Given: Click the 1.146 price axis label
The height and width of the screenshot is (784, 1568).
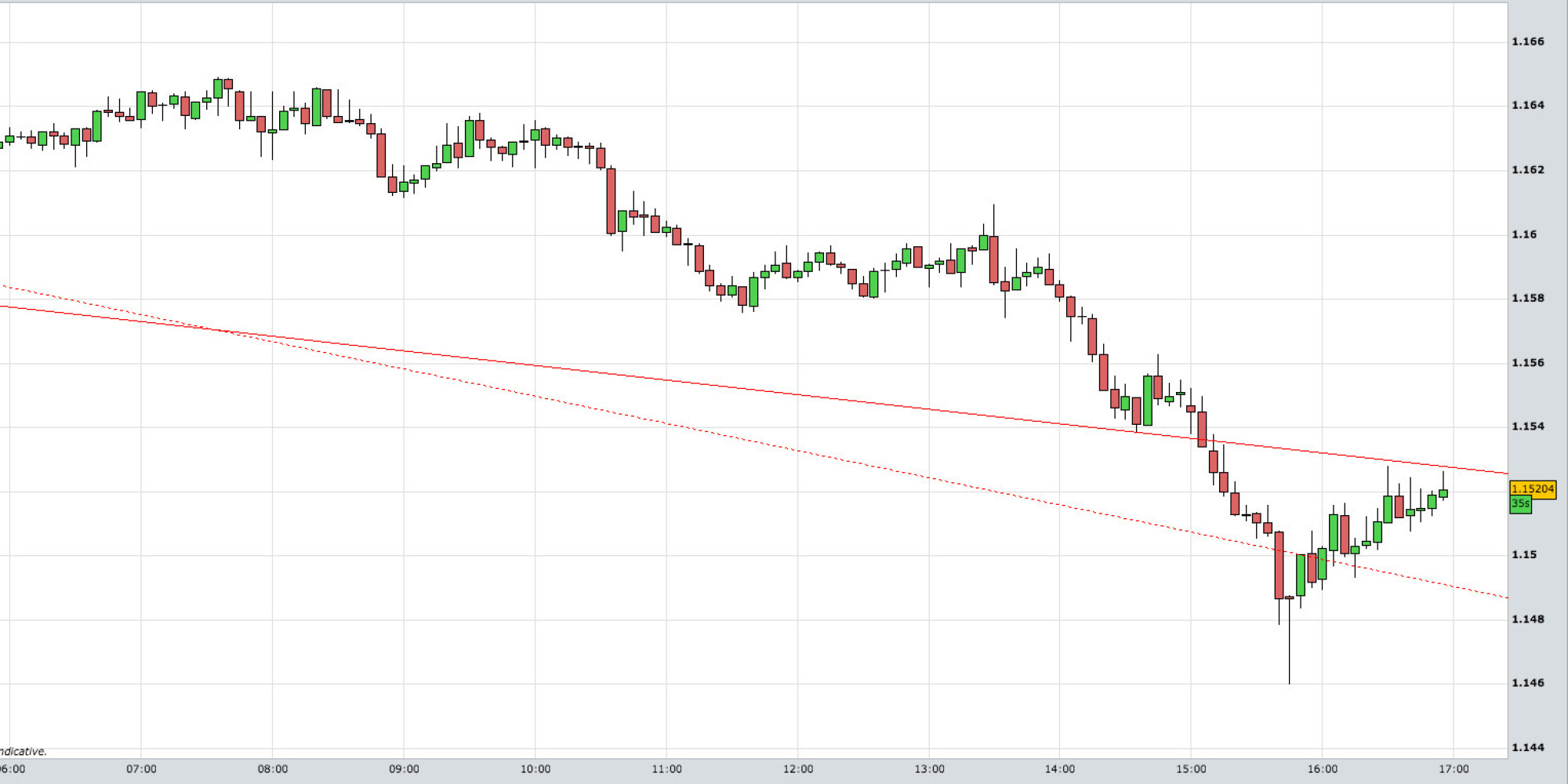Looking at the screenshot, I should coord(1528,683).
